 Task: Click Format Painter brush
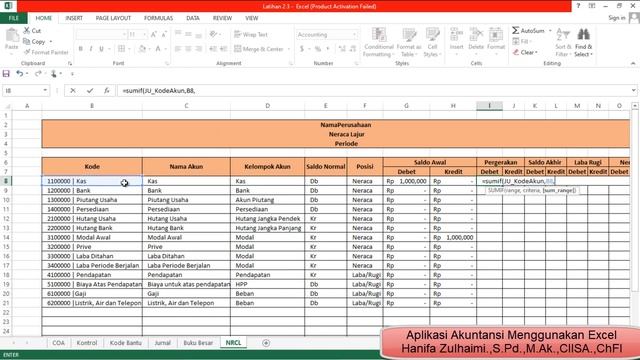tap(46, 52)
